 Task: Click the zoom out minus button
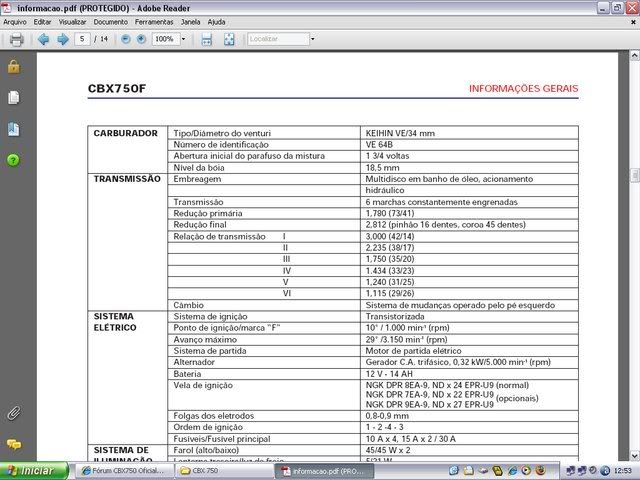(x=126, y=39)
